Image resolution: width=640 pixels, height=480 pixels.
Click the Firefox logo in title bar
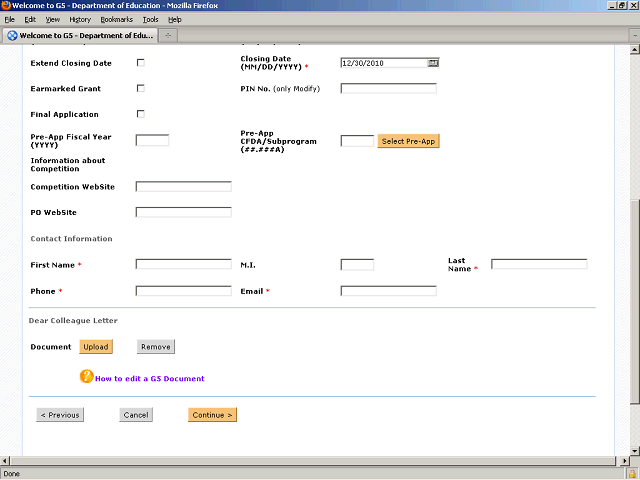[x=6, y=5]
